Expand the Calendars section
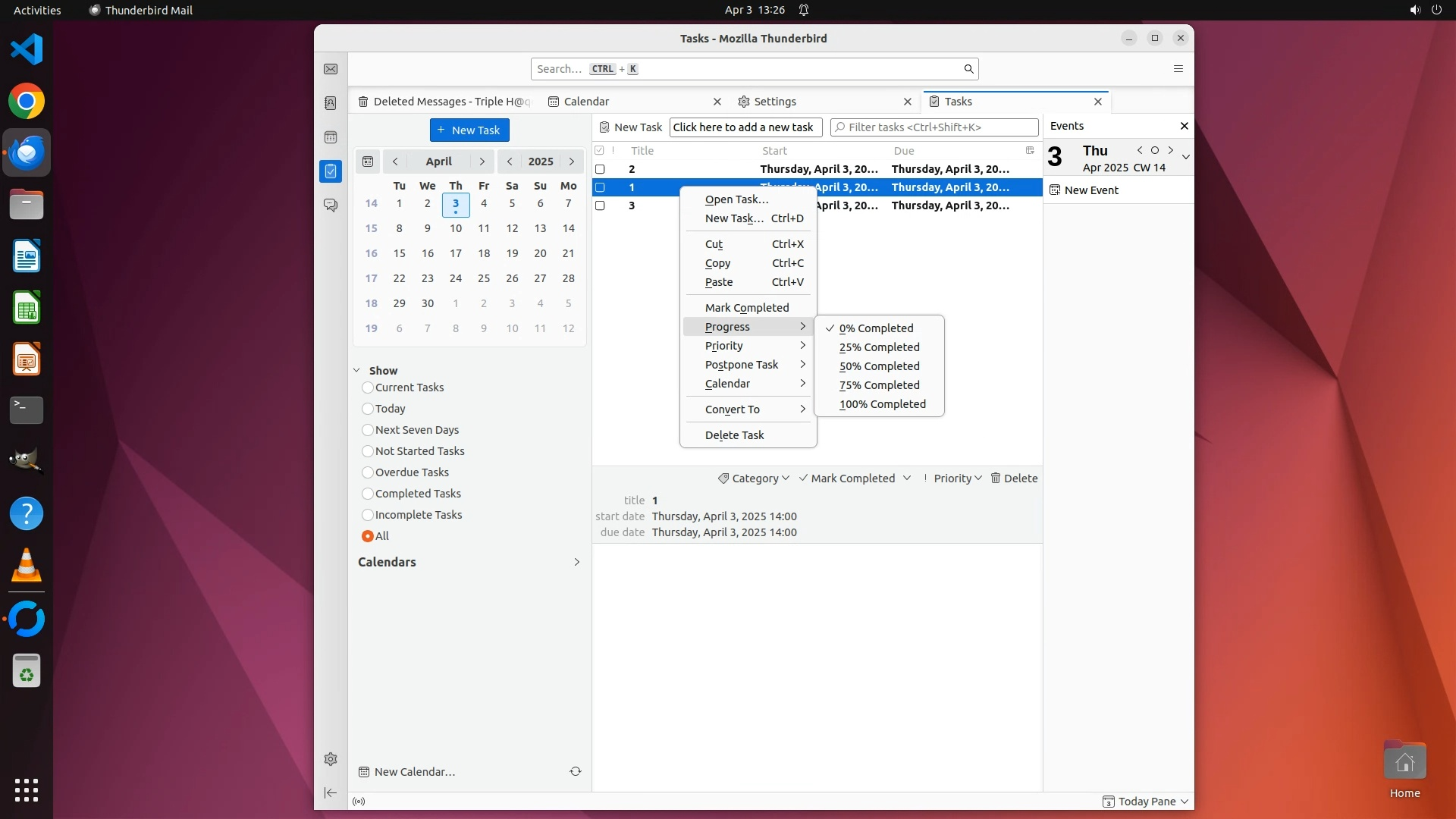The height and width of the screenshot is (819, 1456). click(576, 562)
